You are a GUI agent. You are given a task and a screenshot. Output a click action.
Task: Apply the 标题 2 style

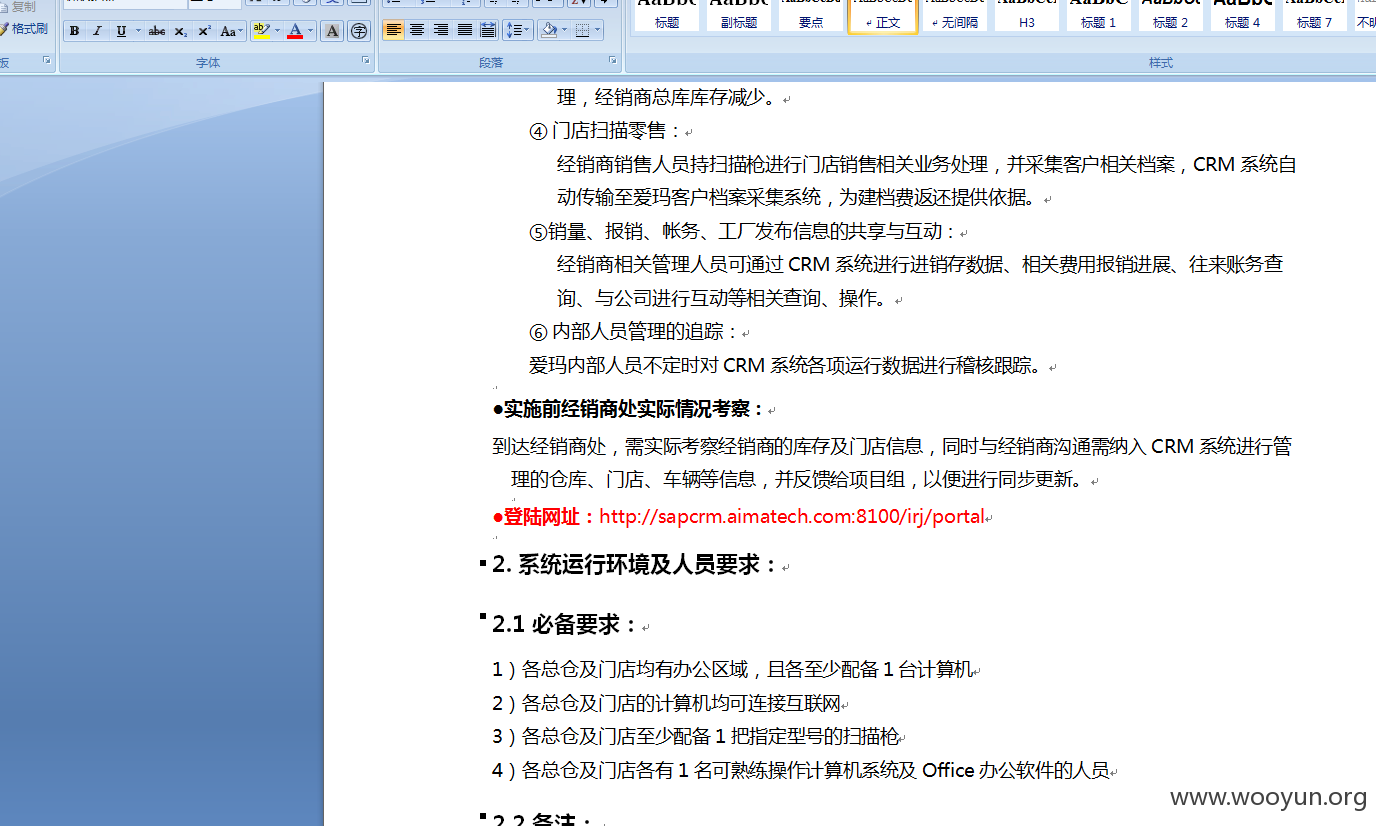point(1171,15)
